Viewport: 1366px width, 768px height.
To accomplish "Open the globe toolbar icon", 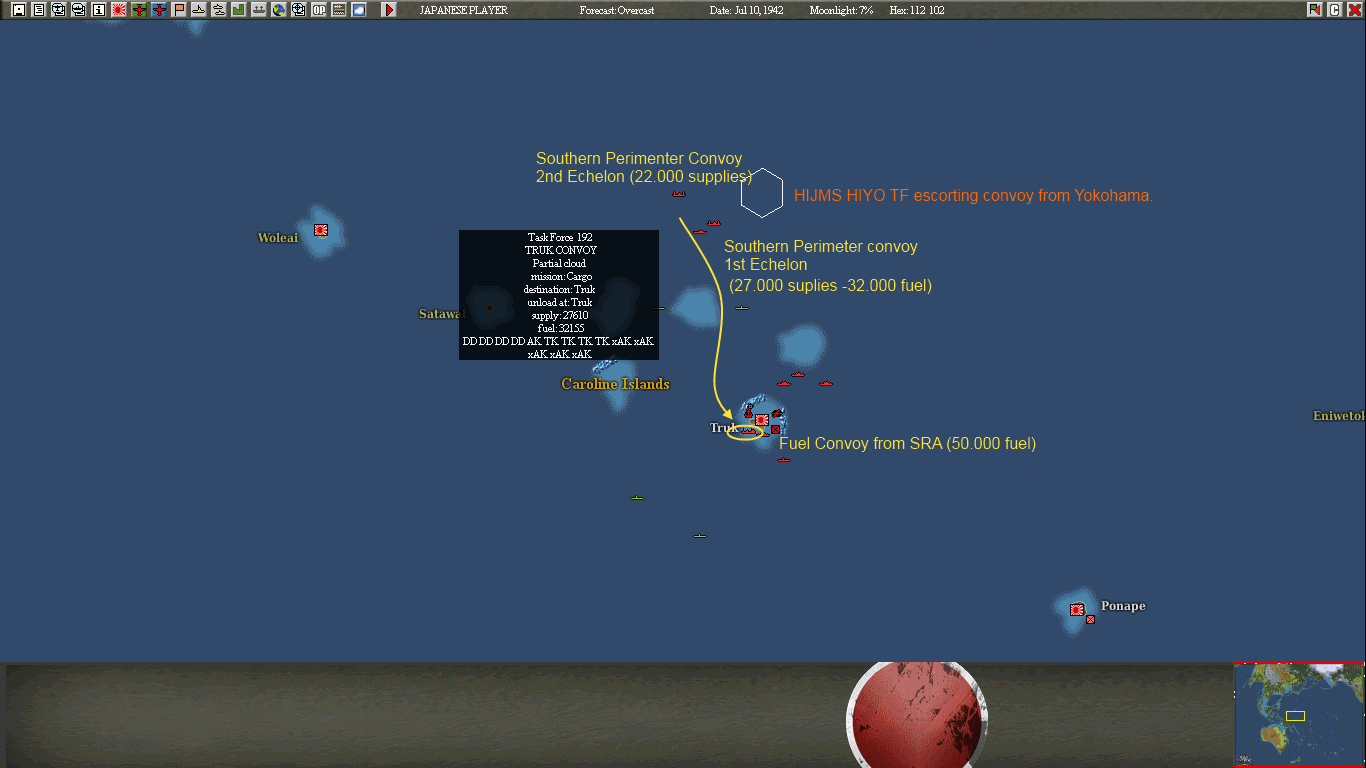I will [x=279, y=10].
